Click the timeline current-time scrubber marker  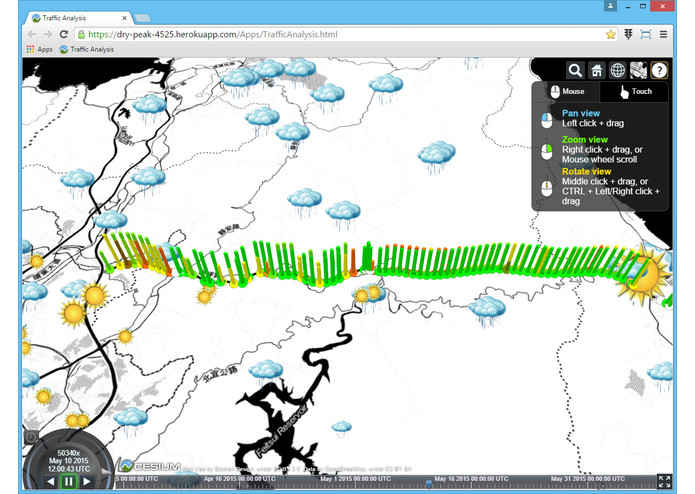[x=429, y=483]
